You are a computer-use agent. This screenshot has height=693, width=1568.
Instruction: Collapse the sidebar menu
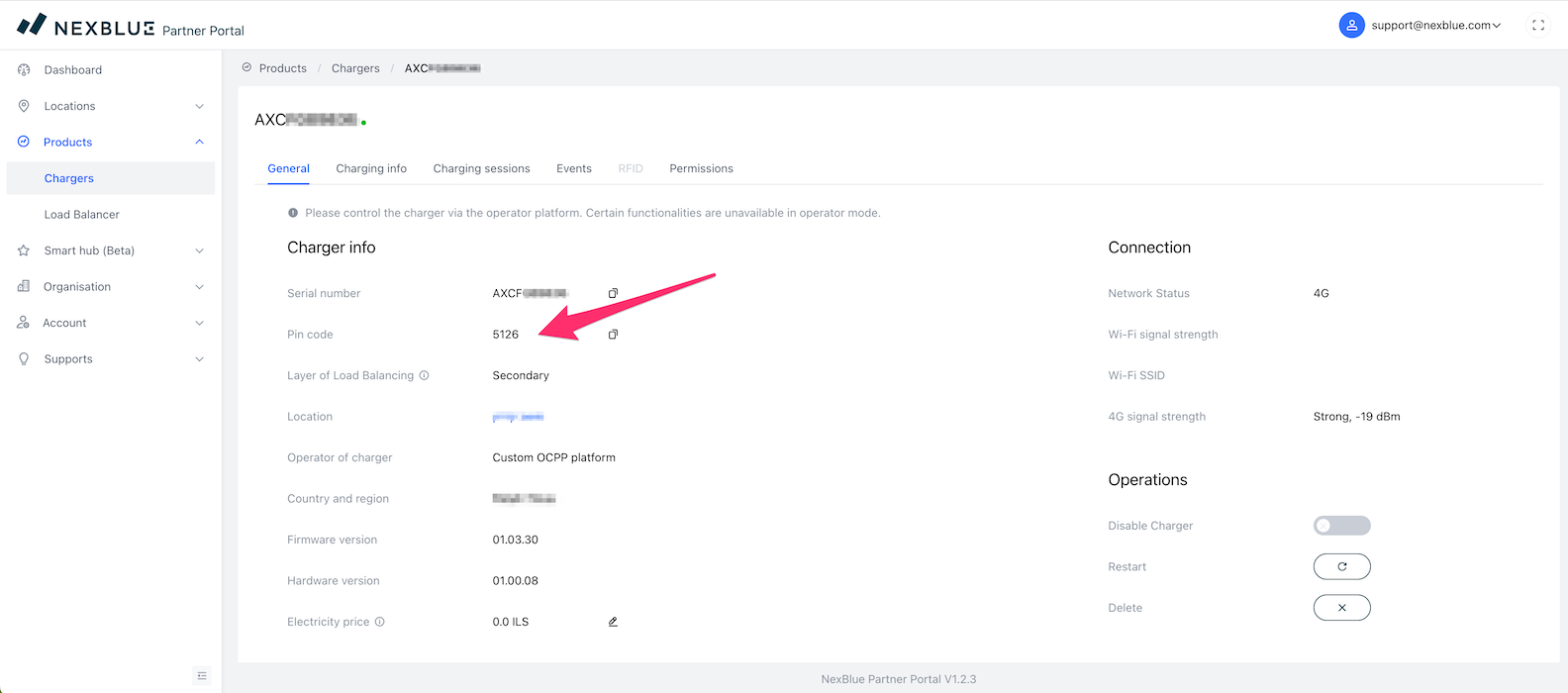202,676
